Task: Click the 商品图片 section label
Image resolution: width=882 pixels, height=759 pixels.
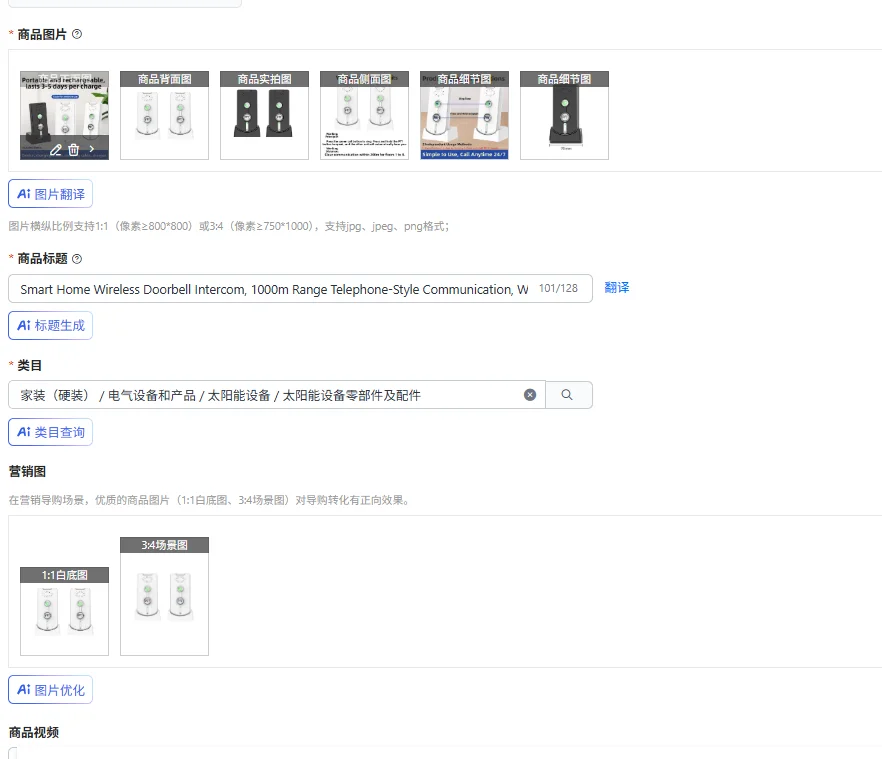Action: tap(42, 34)
